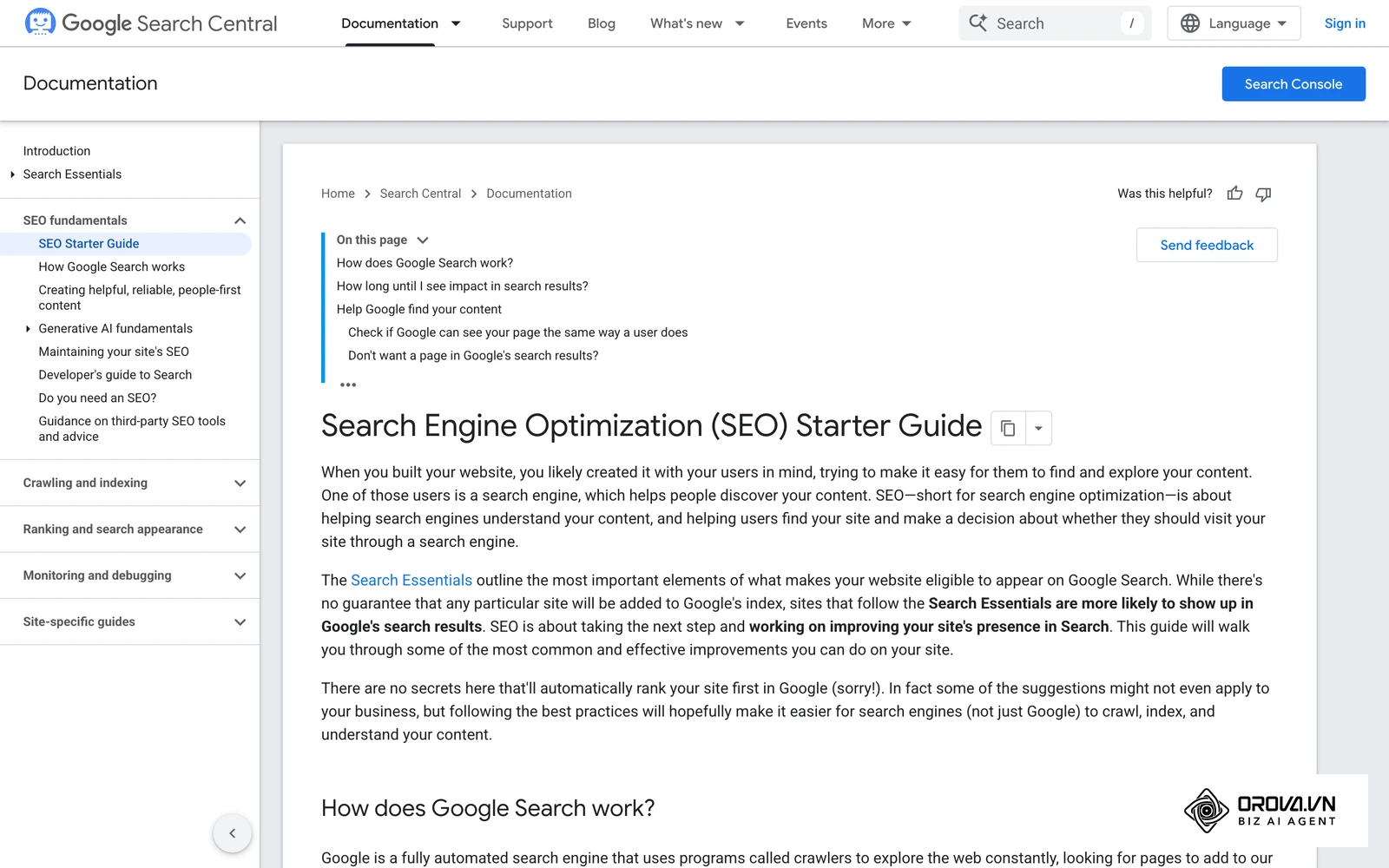This screenshot has height=868, width=1389.
Task: Click the Search Console button
Action: point(1294,84)
